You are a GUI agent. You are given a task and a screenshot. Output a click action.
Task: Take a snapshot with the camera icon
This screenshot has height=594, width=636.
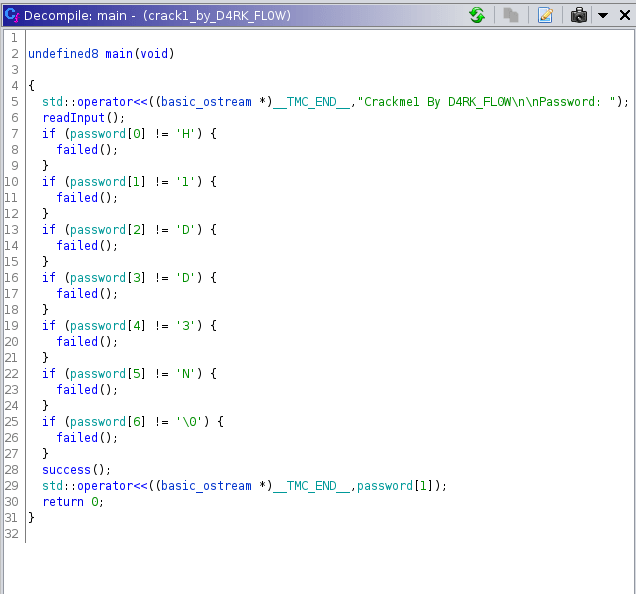click(578, 15)
